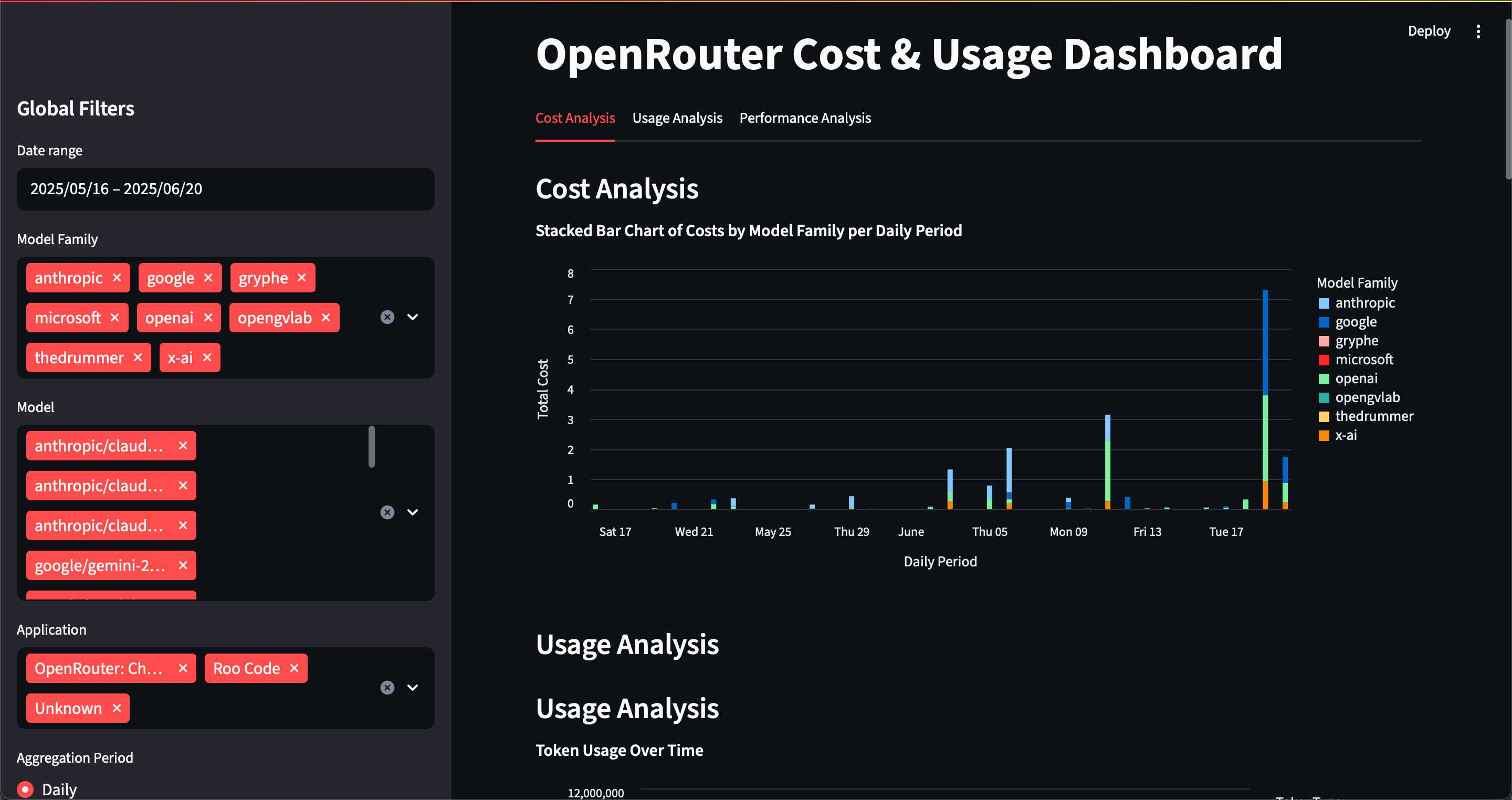Click the OpenRouter Cost & Usage Dashboard title

909,54
